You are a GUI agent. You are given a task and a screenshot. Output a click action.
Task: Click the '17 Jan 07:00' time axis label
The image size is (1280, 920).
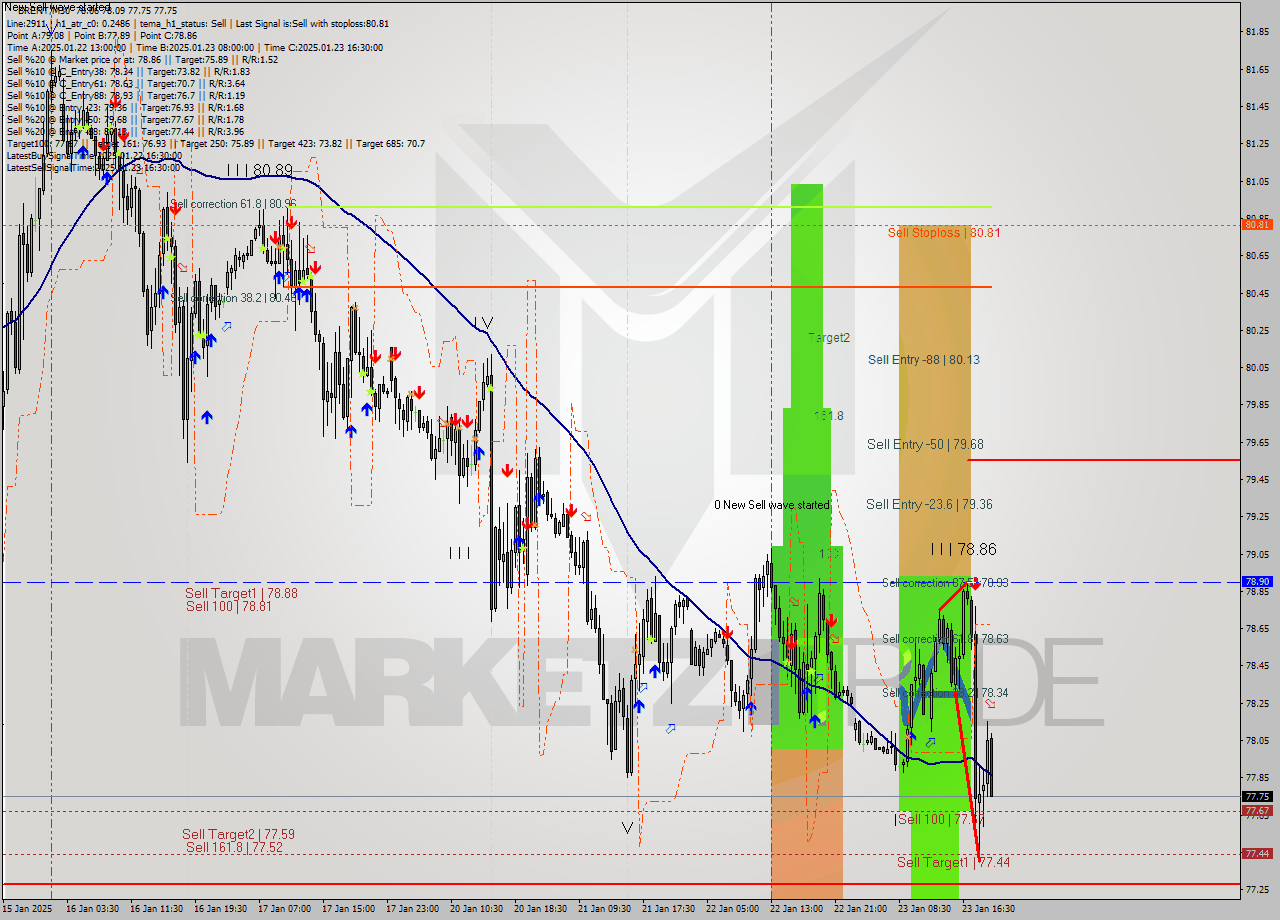pyautogui.click(x=285, y=909)
